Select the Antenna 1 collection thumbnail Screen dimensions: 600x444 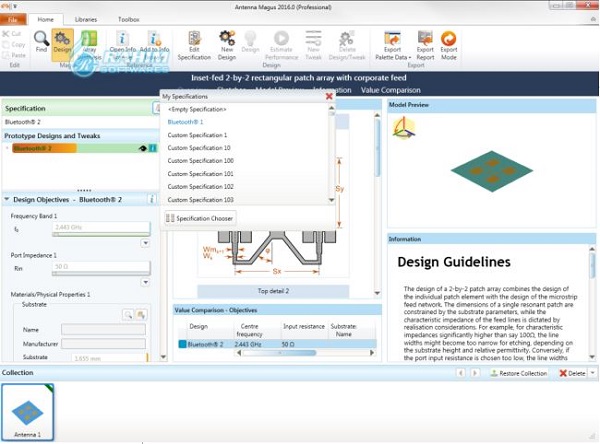tap(28, 412)
